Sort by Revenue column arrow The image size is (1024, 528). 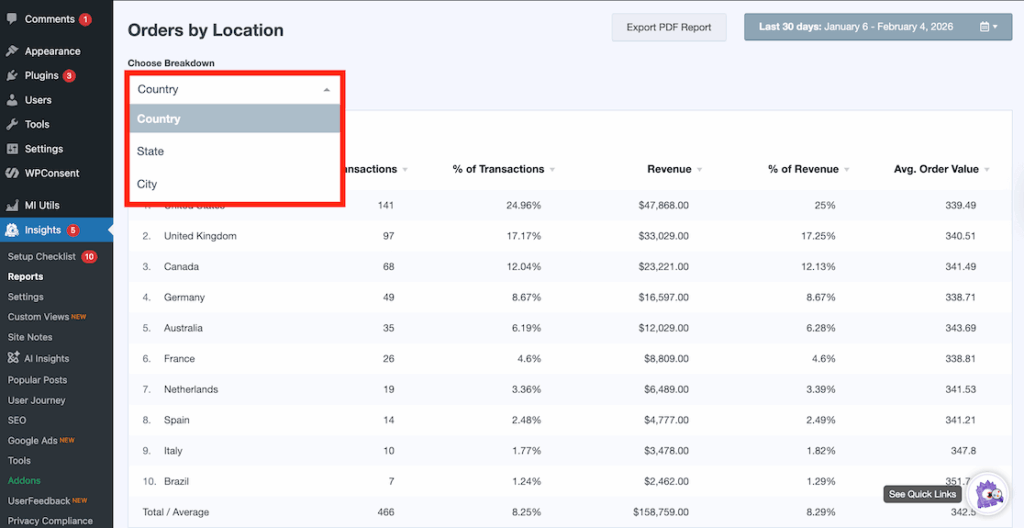[698, 170]
